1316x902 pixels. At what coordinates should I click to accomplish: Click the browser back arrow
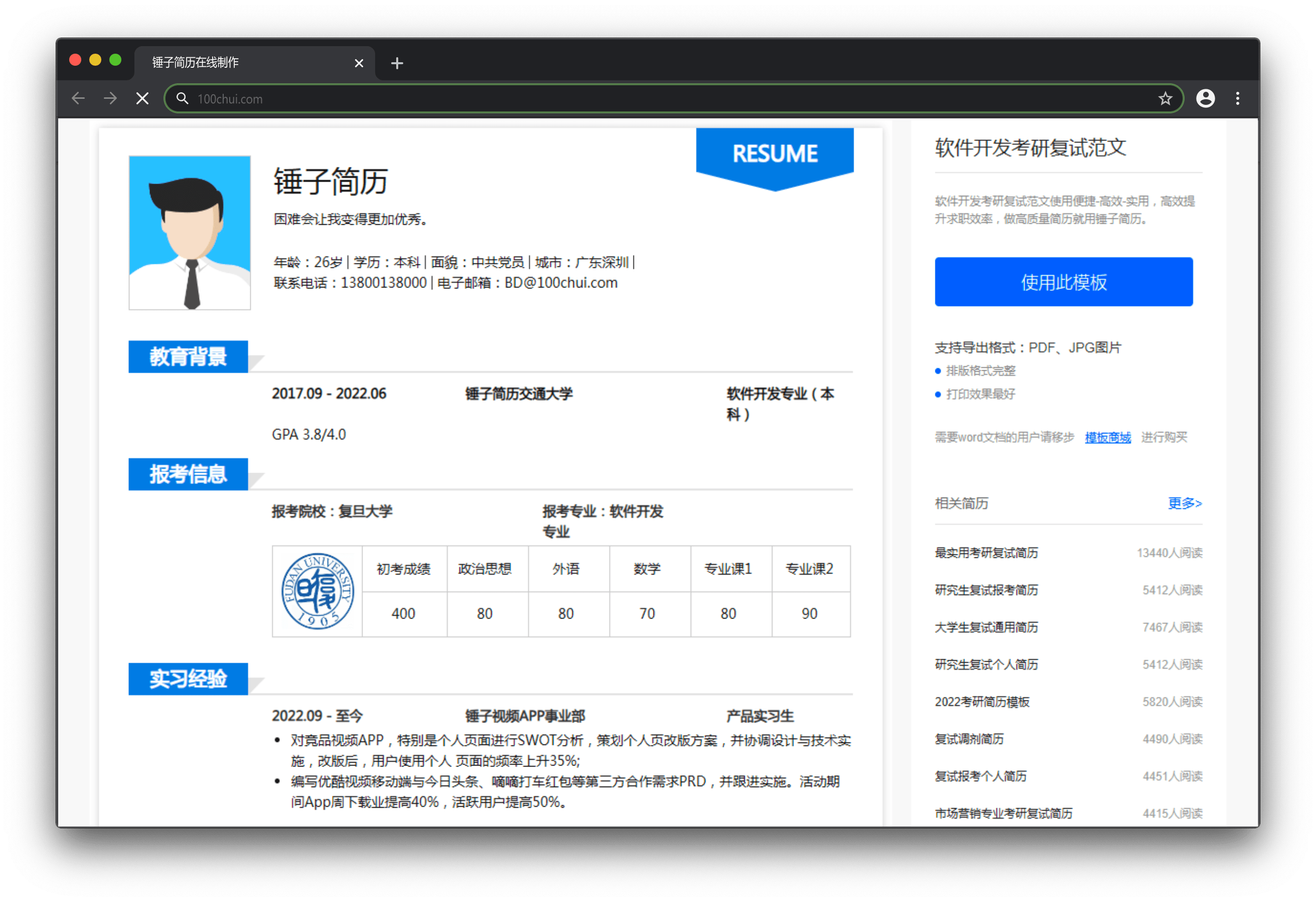78,99
